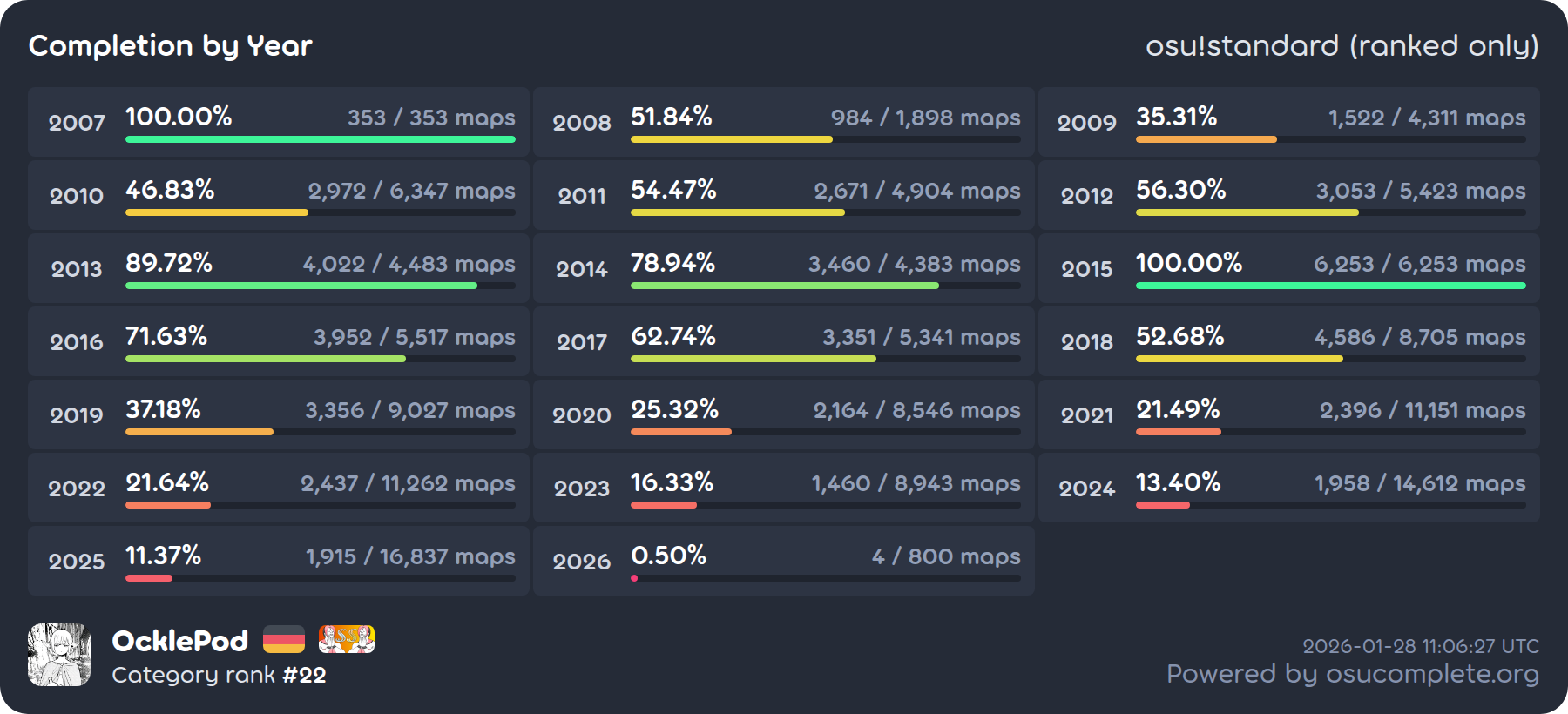This screenshot has height=714, width=1568.
Task: Click the 2008 yellow progress bar
Action: click(x=731, y=139)
